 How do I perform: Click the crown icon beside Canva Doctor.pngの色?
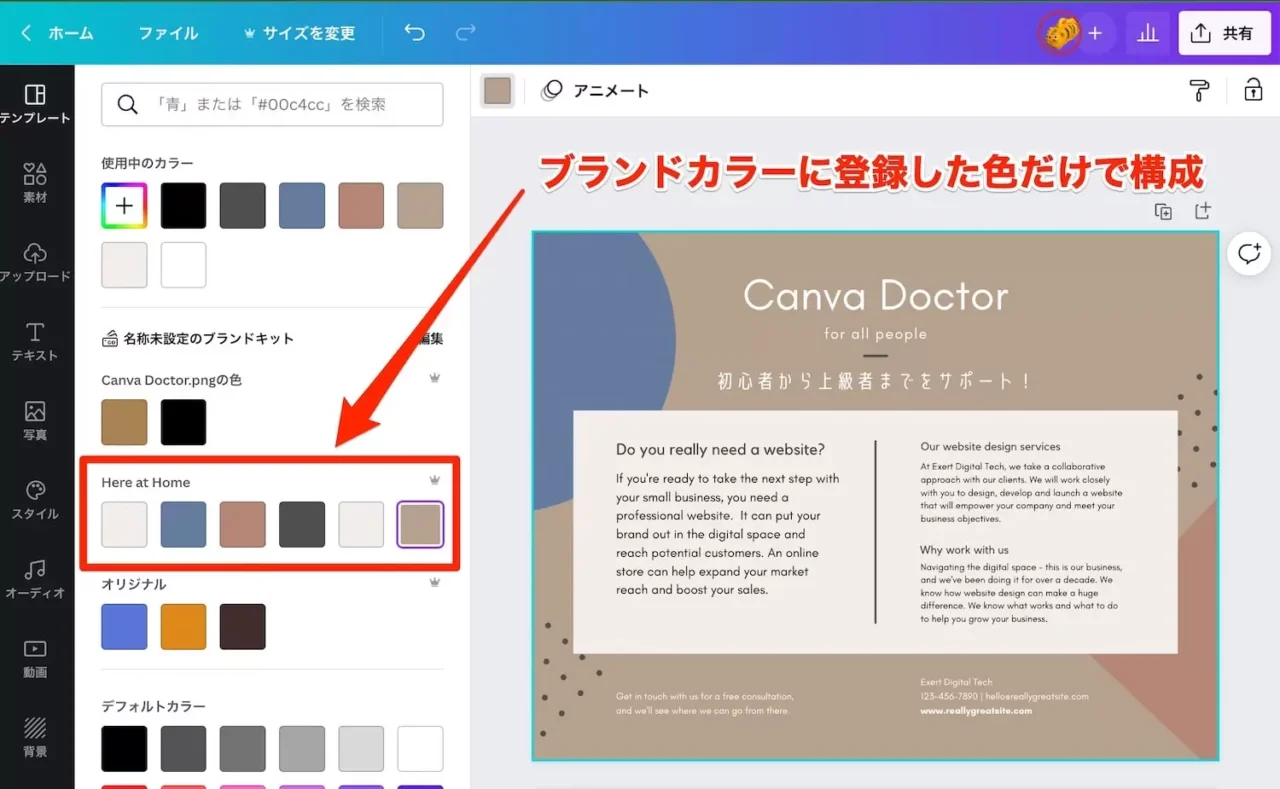pyautogui.click(x=434, y=379)
